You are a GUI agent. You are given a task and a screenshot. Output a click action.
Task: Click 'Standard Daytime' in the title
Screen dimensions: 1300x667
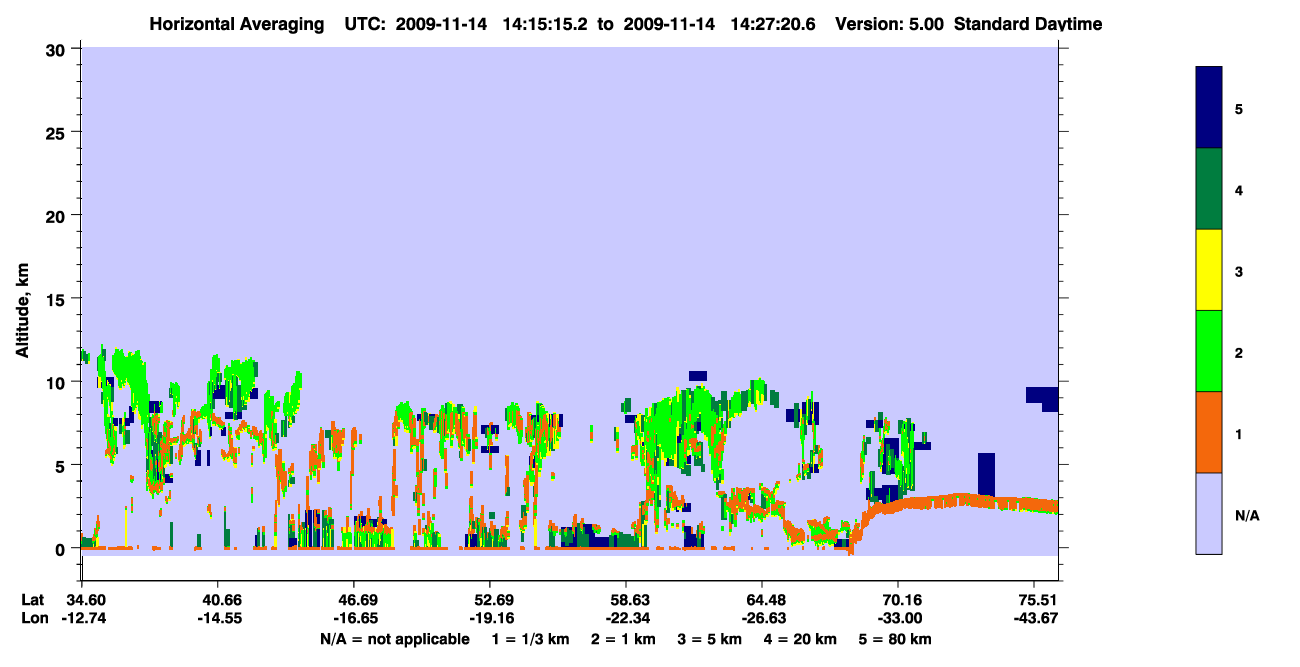(x=1027, y=24)
